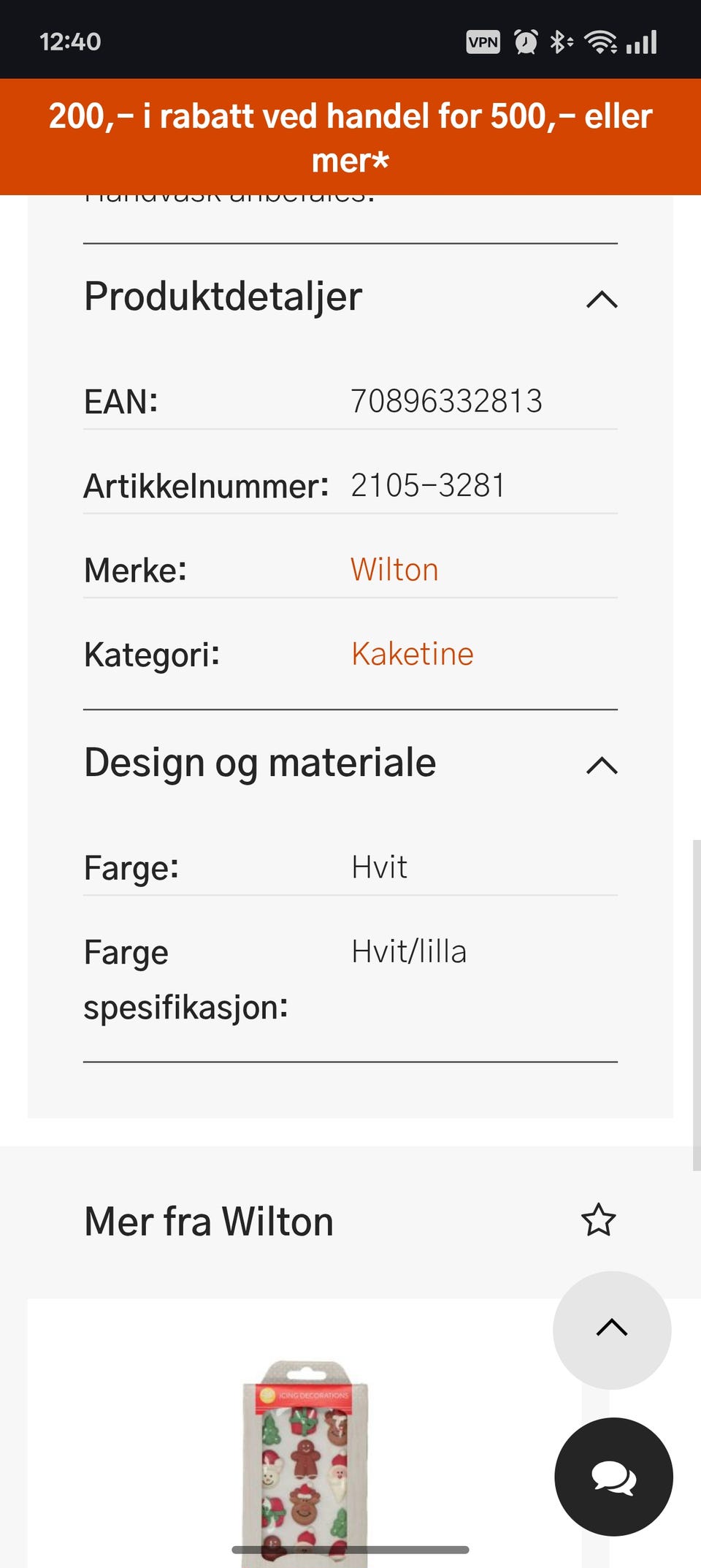Viewport: 701px width, 1568px height.
Task: Tap the alarm clock status icon
Action: click(x=526, y=42)
